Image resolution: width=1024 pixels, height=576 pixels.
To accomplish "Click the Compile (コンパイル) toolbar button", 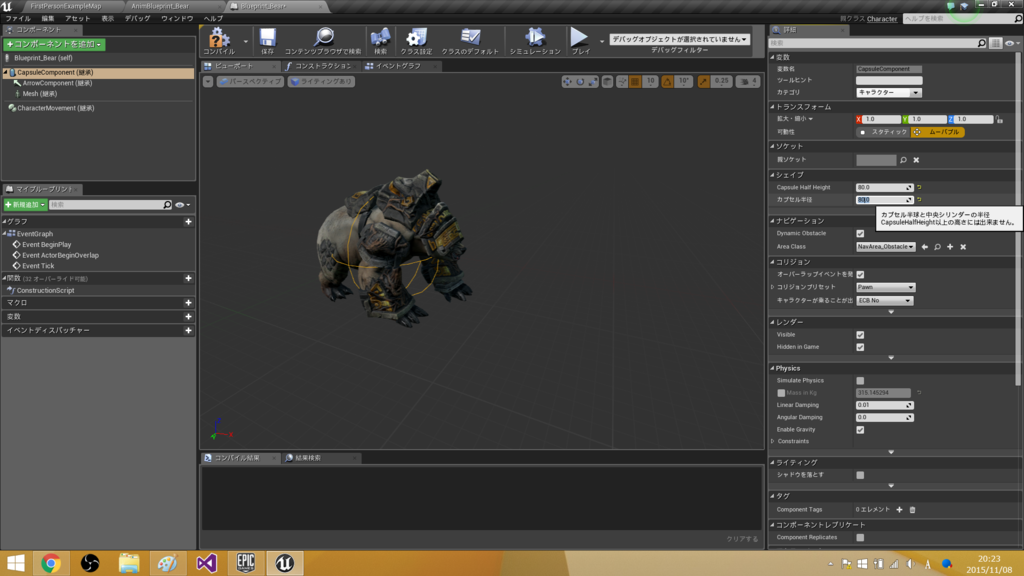I will (x=219, y=40).
